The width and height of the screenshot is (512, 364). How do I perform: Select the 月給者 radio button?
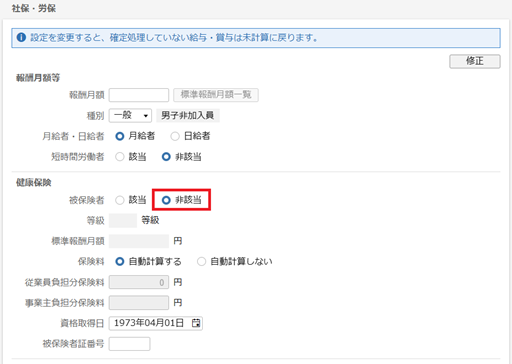pos(120,136)
